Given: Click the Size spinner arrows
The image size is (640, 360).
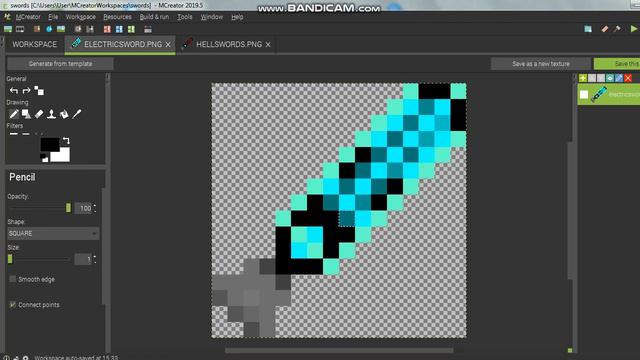Looking at the screenshot, I should click(x=95, y=259).
